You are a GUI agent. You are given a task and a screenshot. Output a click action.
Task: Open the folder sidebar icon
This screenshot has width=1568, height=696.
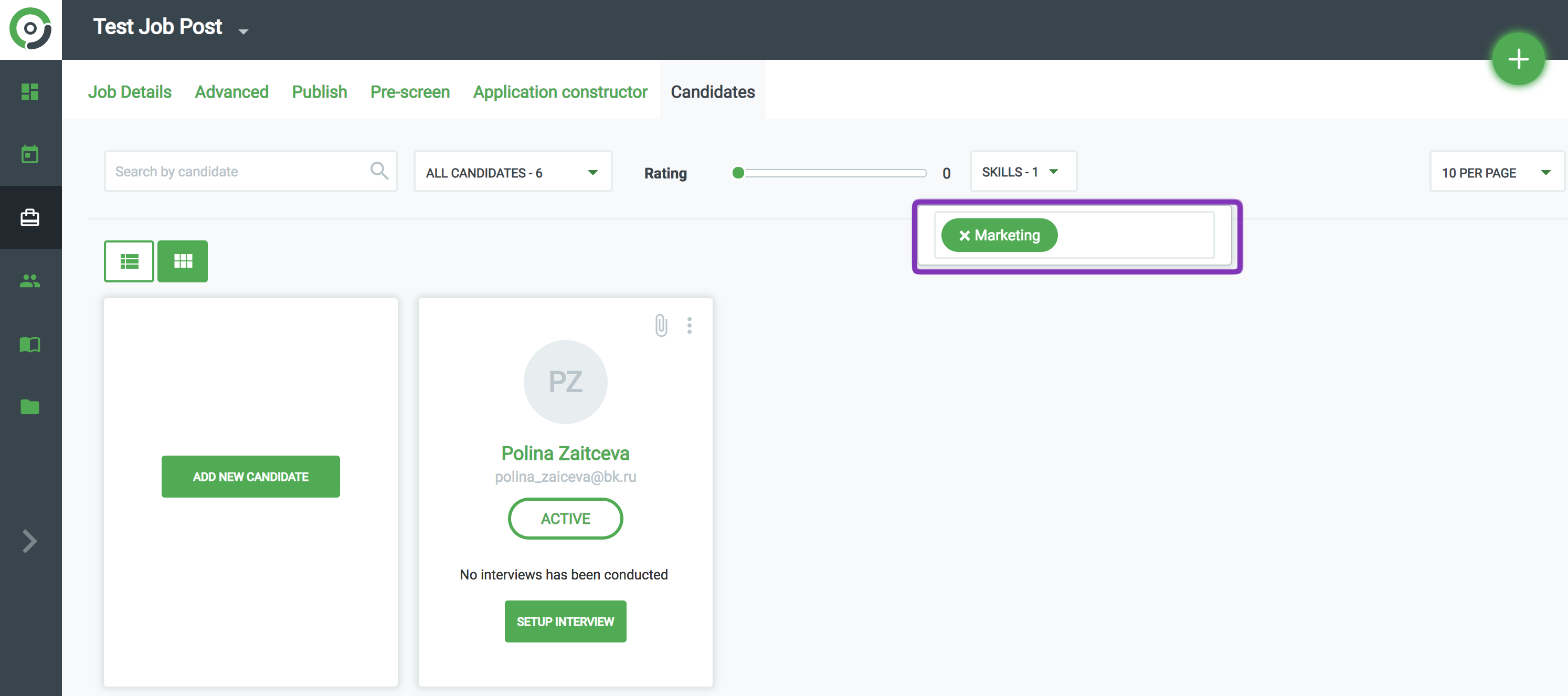[x=30, y=407]
